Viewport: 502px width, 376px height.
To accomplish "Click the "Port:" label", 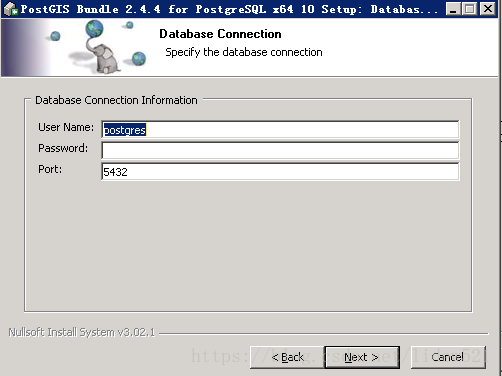I will click(x=50, y=169).
